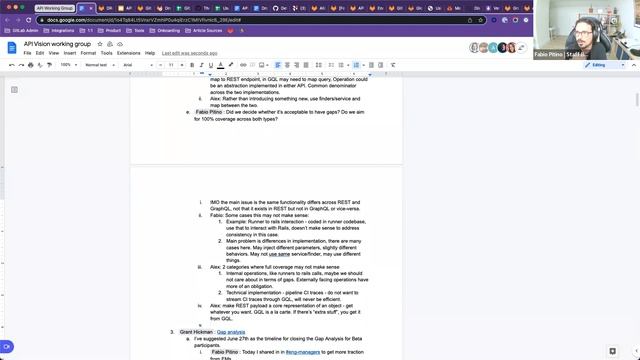Open the #eng-managers link
The width and height of the screenshot is (640, 360).
[x=303, y=352]
